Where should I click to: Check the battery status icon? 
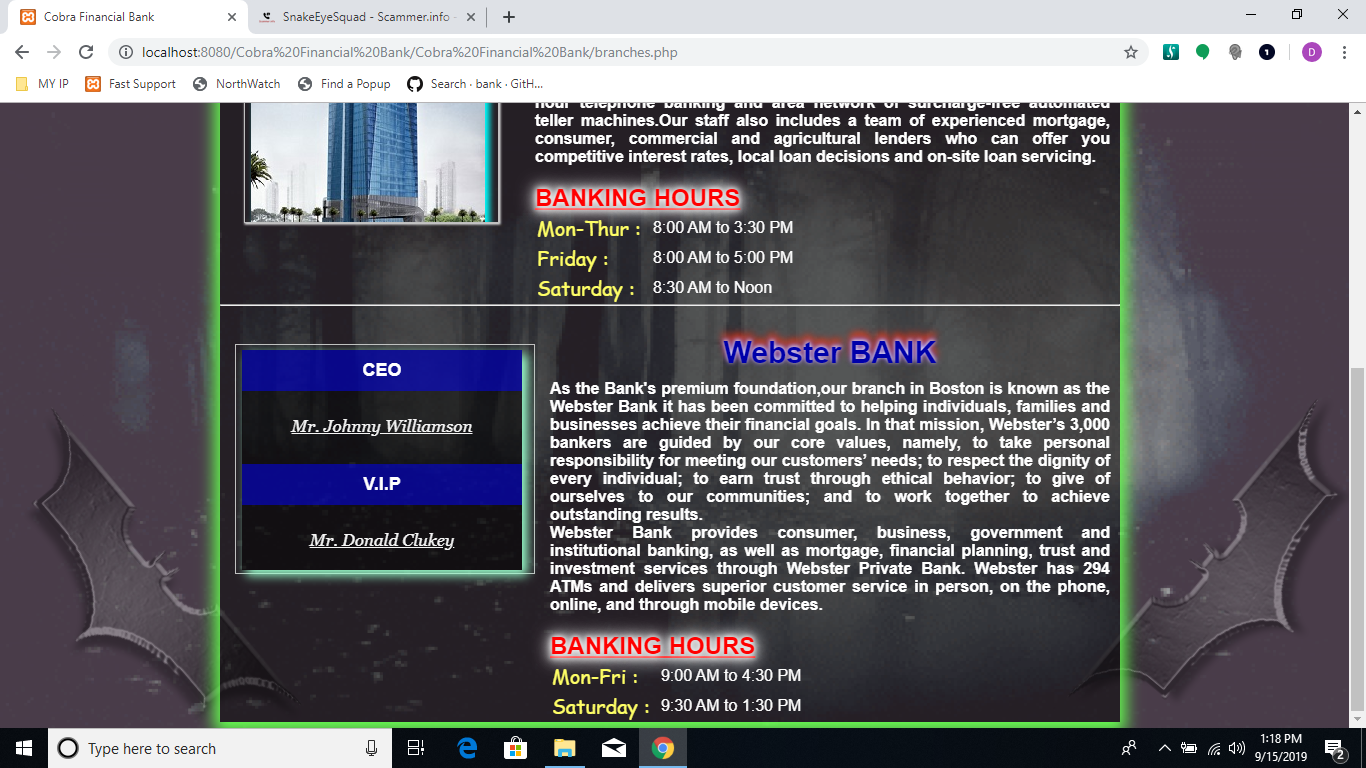point(1189,748)
